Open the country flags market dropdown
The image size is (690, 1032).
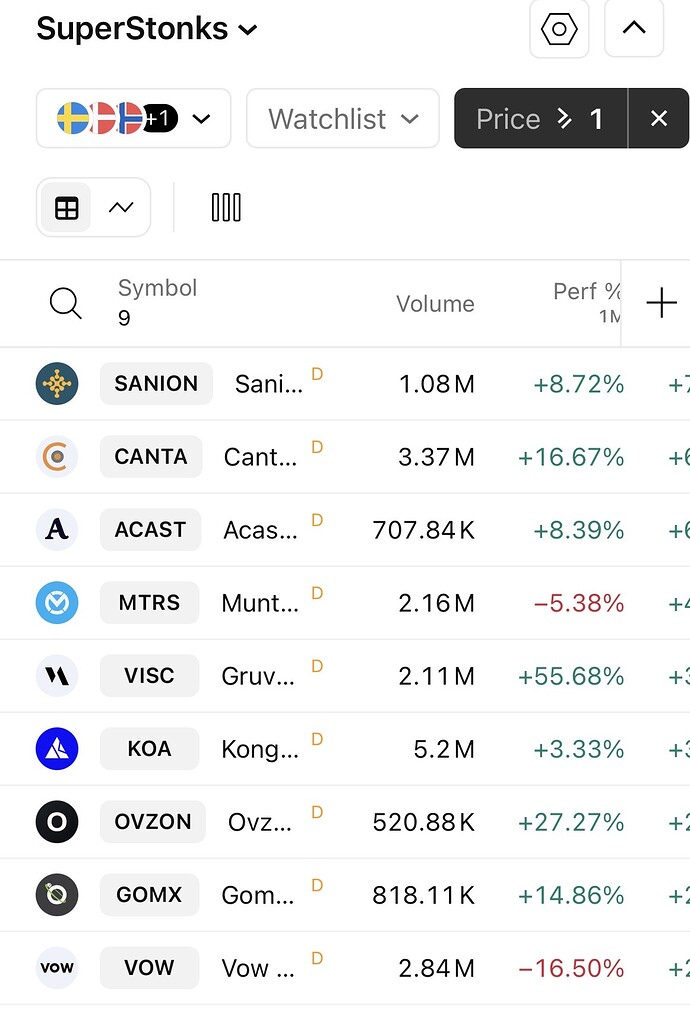tap(133, 119)
